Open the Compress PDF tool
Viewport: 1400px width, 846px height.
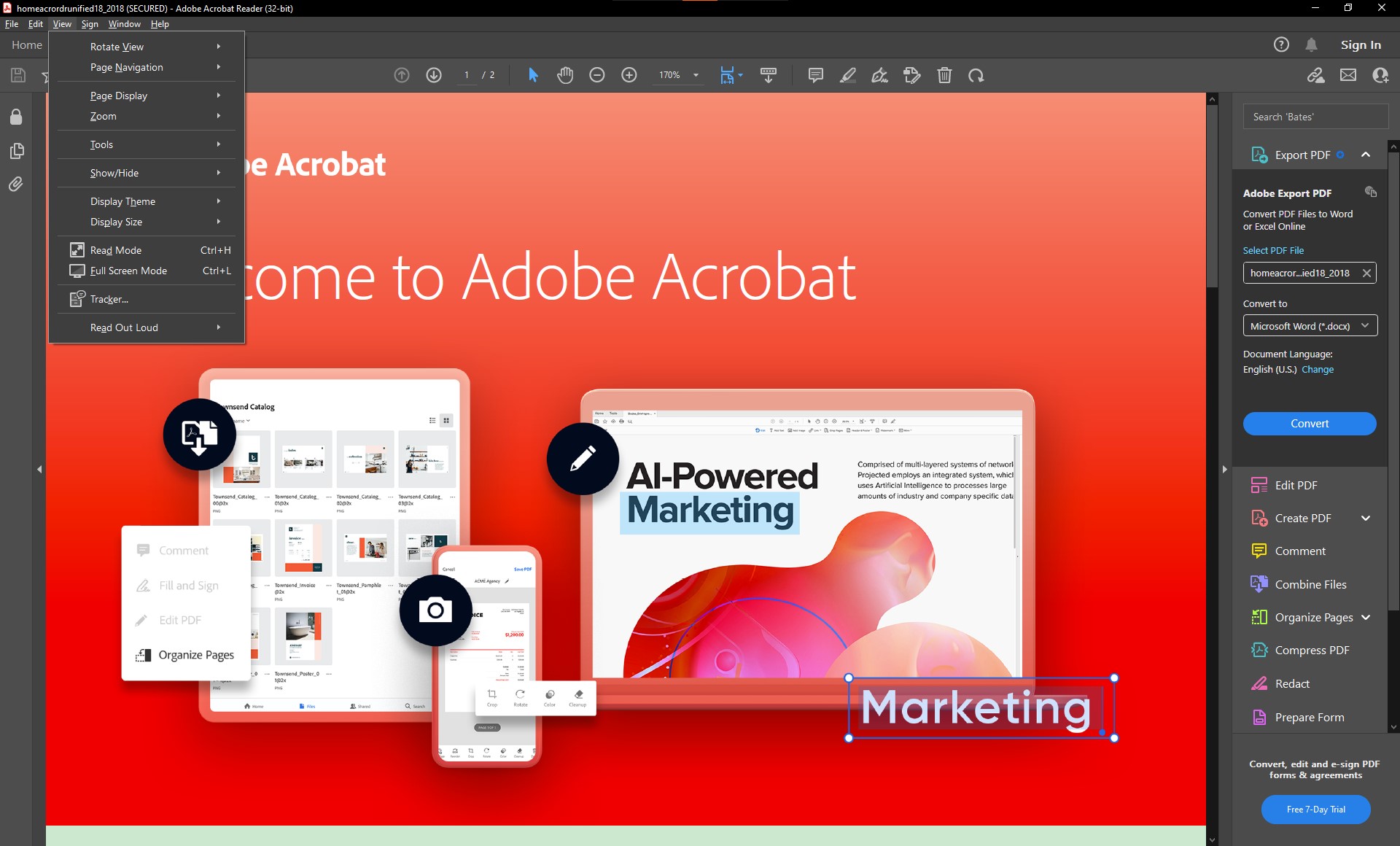[1310, 650]
